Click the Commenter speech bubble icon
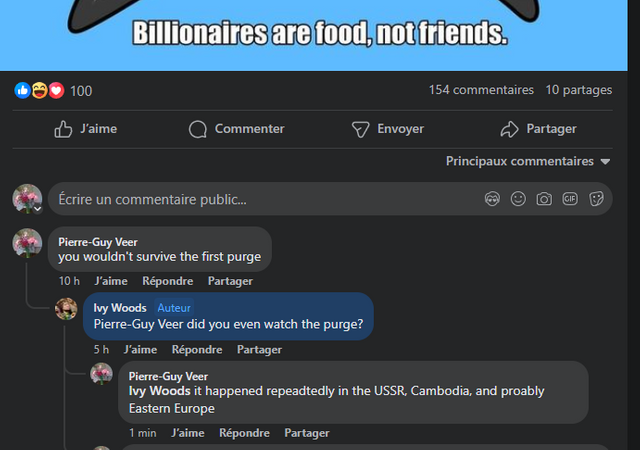This screenshot has height=450, width=640. click(198, 129)
